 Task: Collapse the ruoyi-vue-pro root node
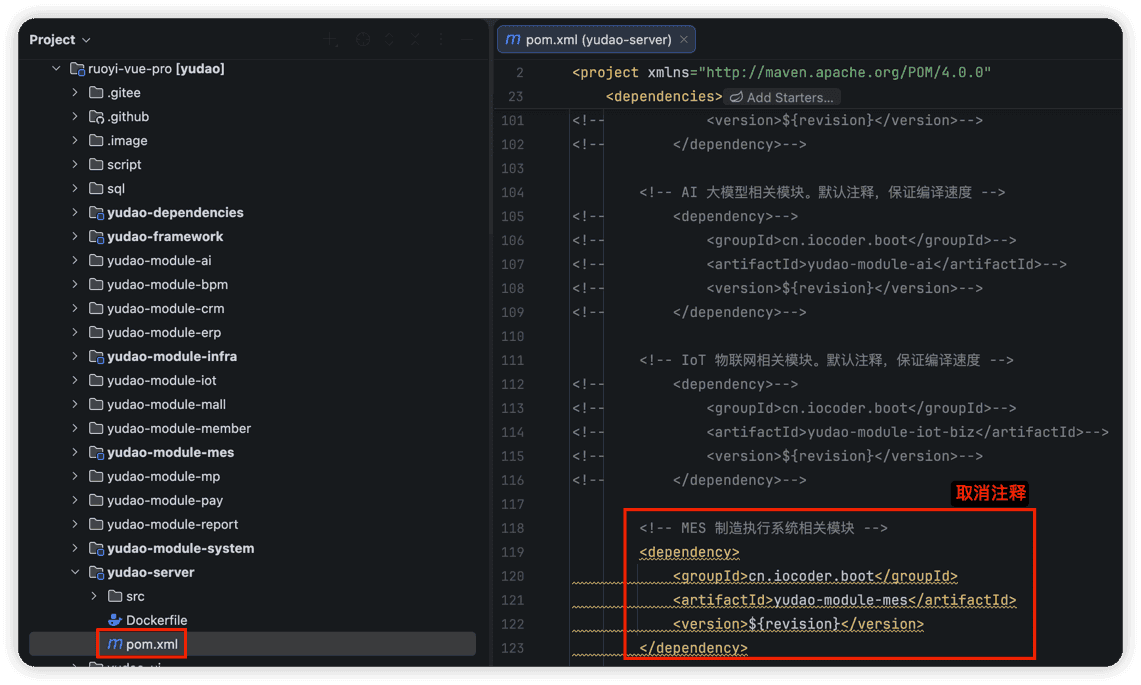click(56, 68)
